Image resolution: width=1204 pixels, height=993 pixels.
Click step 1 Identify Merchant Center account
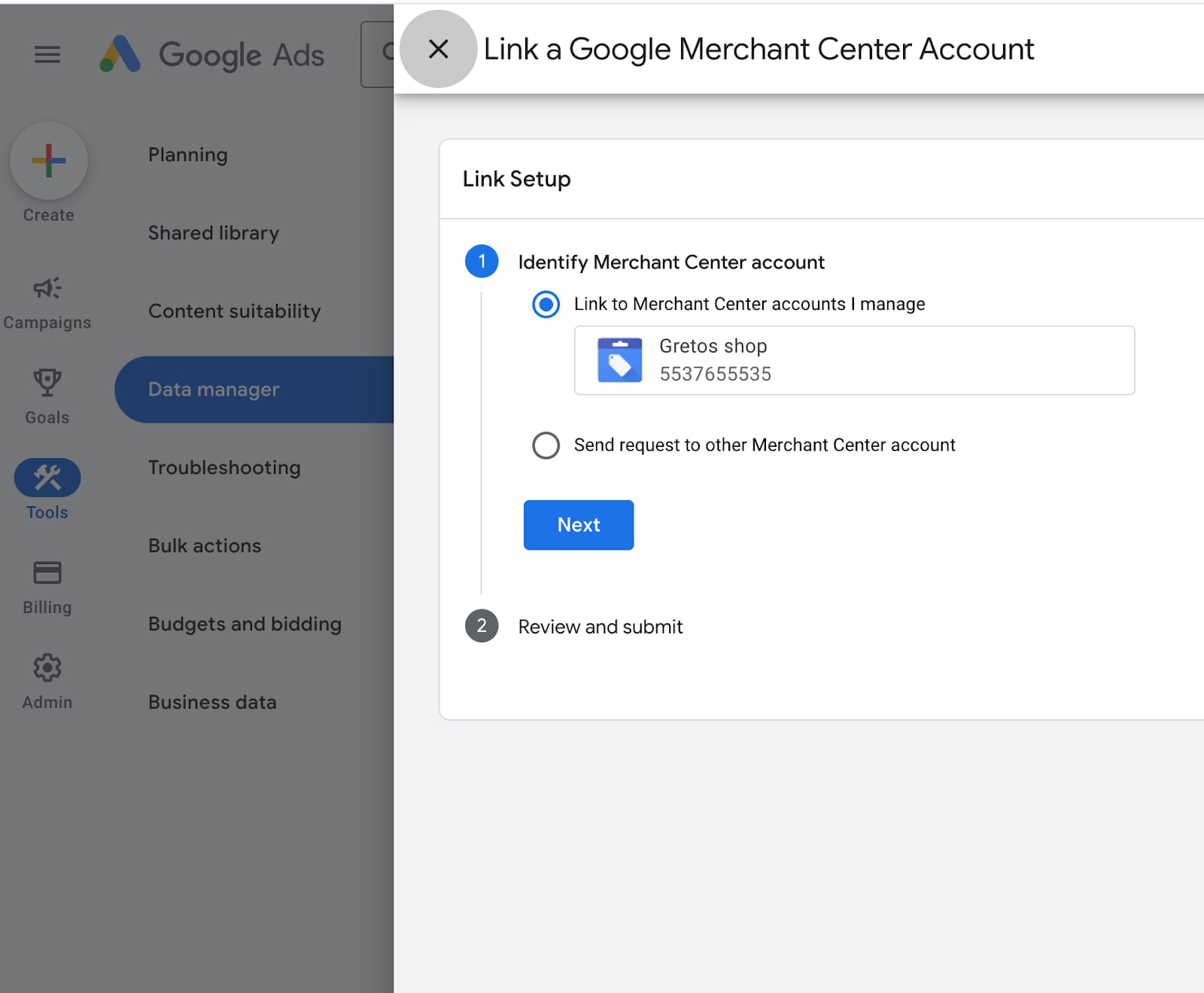click(x=670, y=262)
